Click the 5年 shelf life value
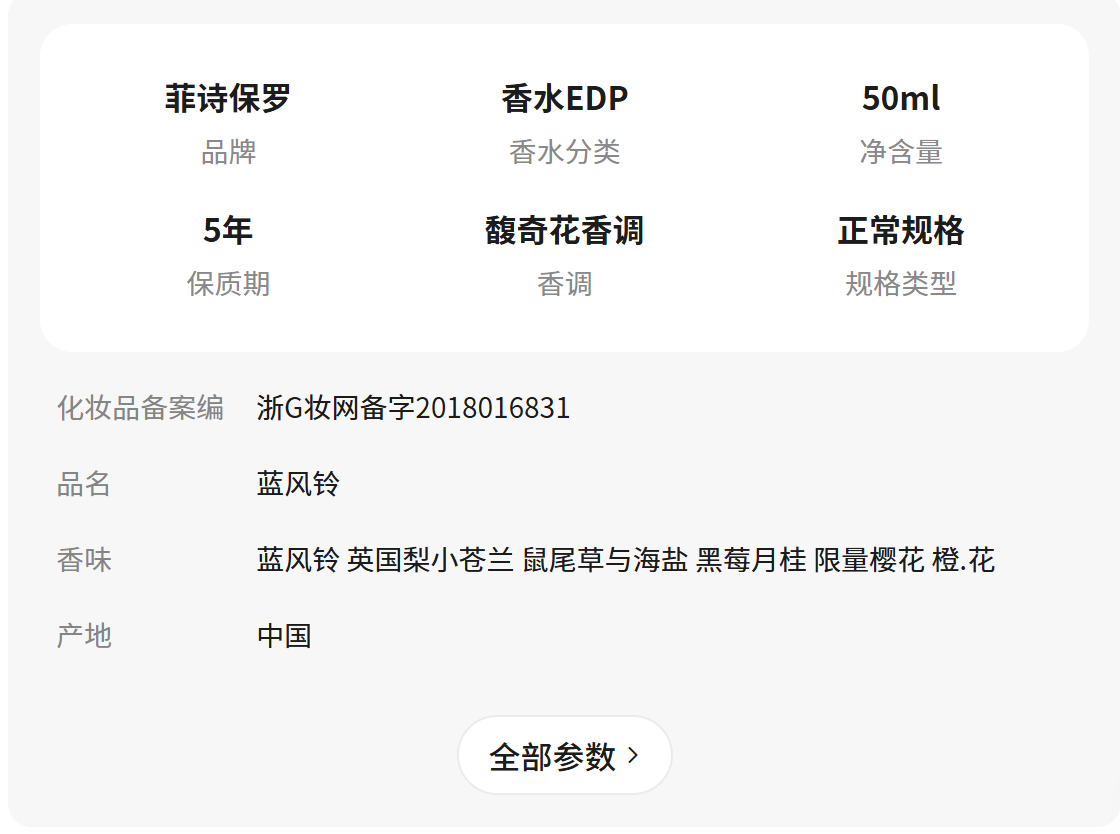The image size is (1120, 834). click(228, 231)
